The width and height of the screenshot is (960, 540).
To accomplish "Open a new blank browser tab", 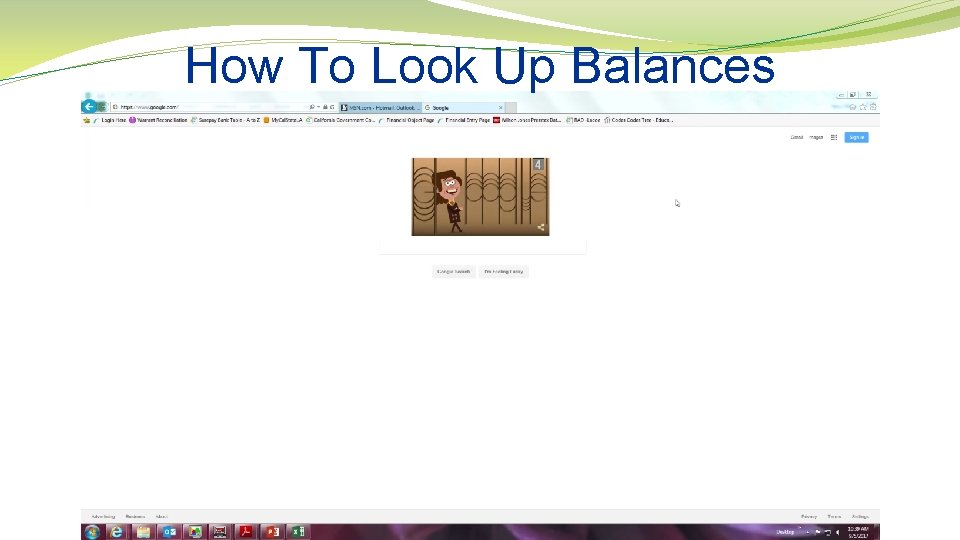I will coord(511,108).
